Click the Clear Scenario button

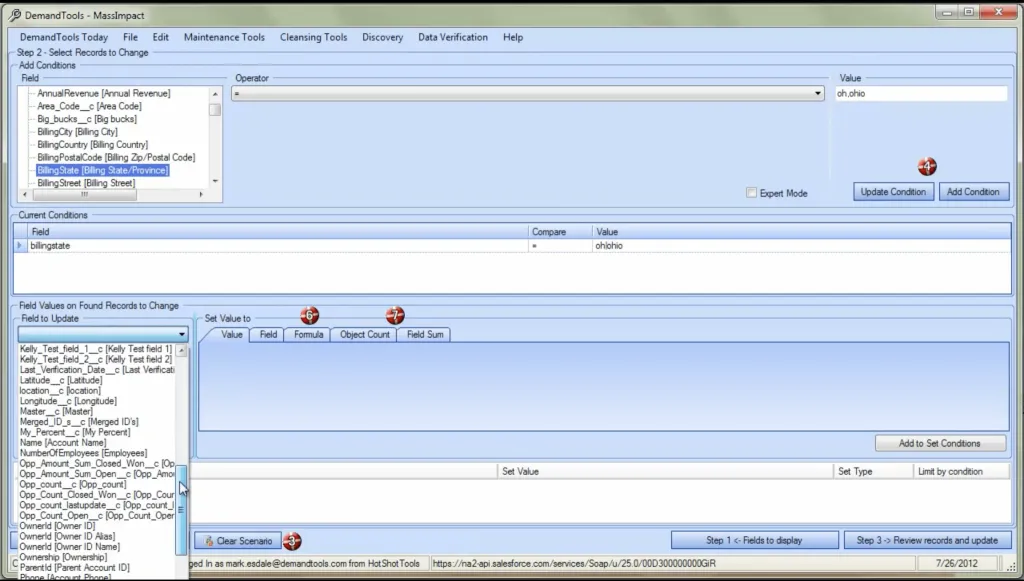238,541
